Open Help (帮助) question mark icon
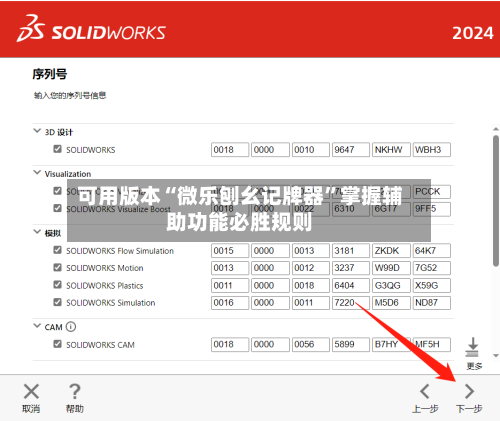The image size is (500, 421). click(75, 391)
